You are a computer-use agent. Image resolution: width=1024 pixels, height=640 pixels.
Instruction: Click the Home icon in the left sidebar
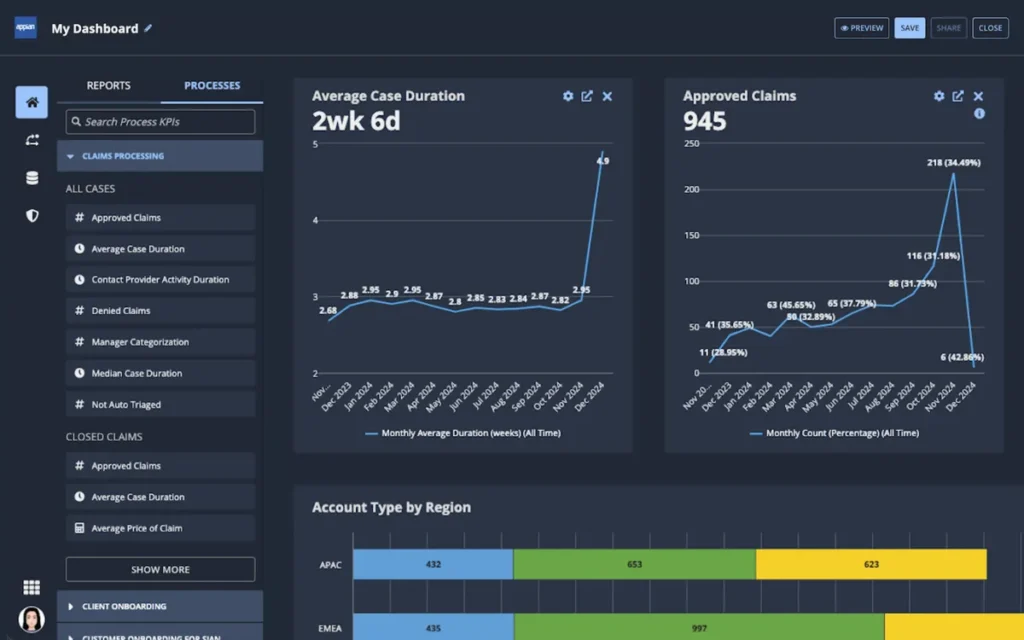(31, 102)
